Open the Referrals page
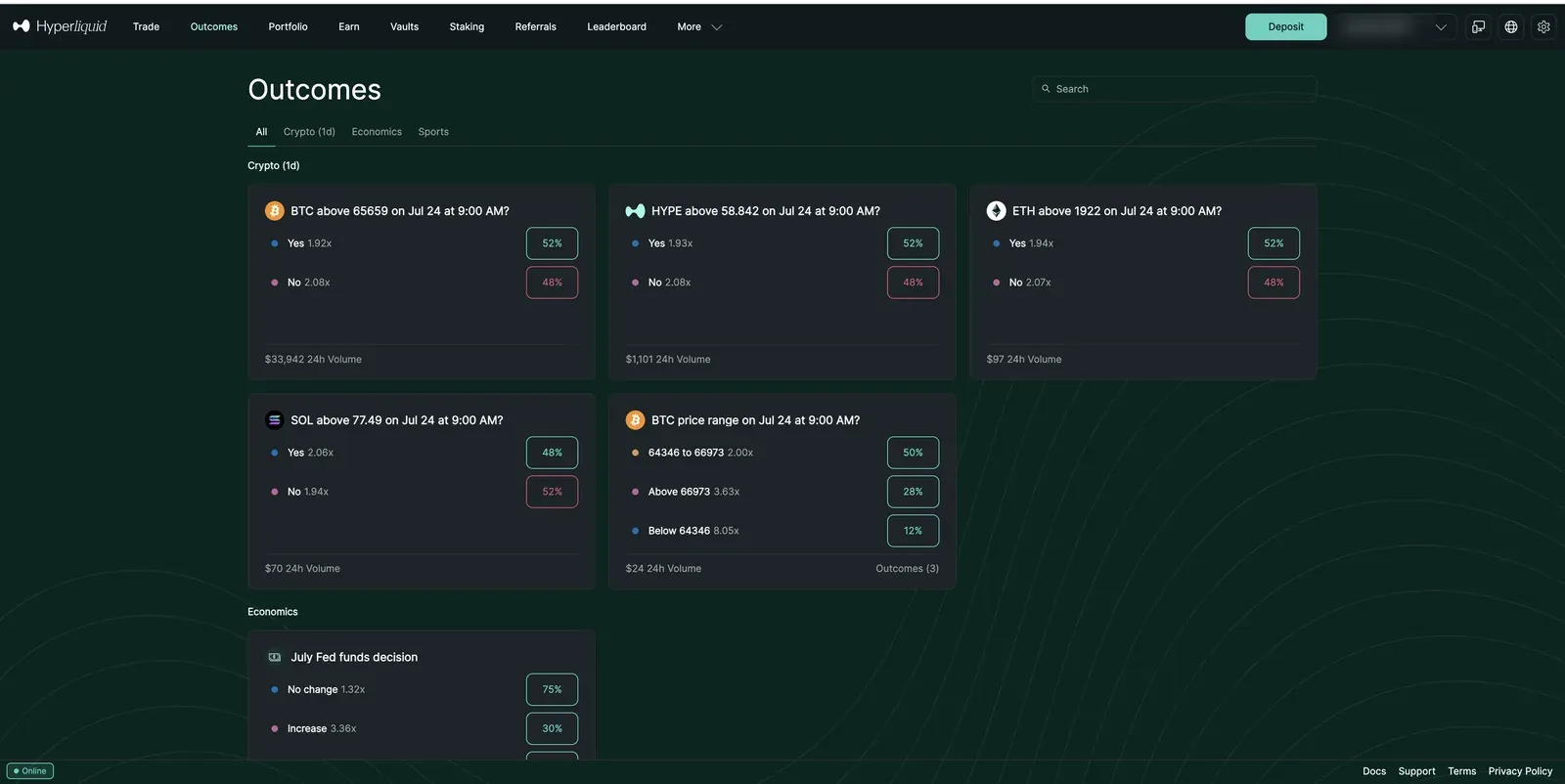Viewport: 1565px width, 784px height. pos(535,26)
